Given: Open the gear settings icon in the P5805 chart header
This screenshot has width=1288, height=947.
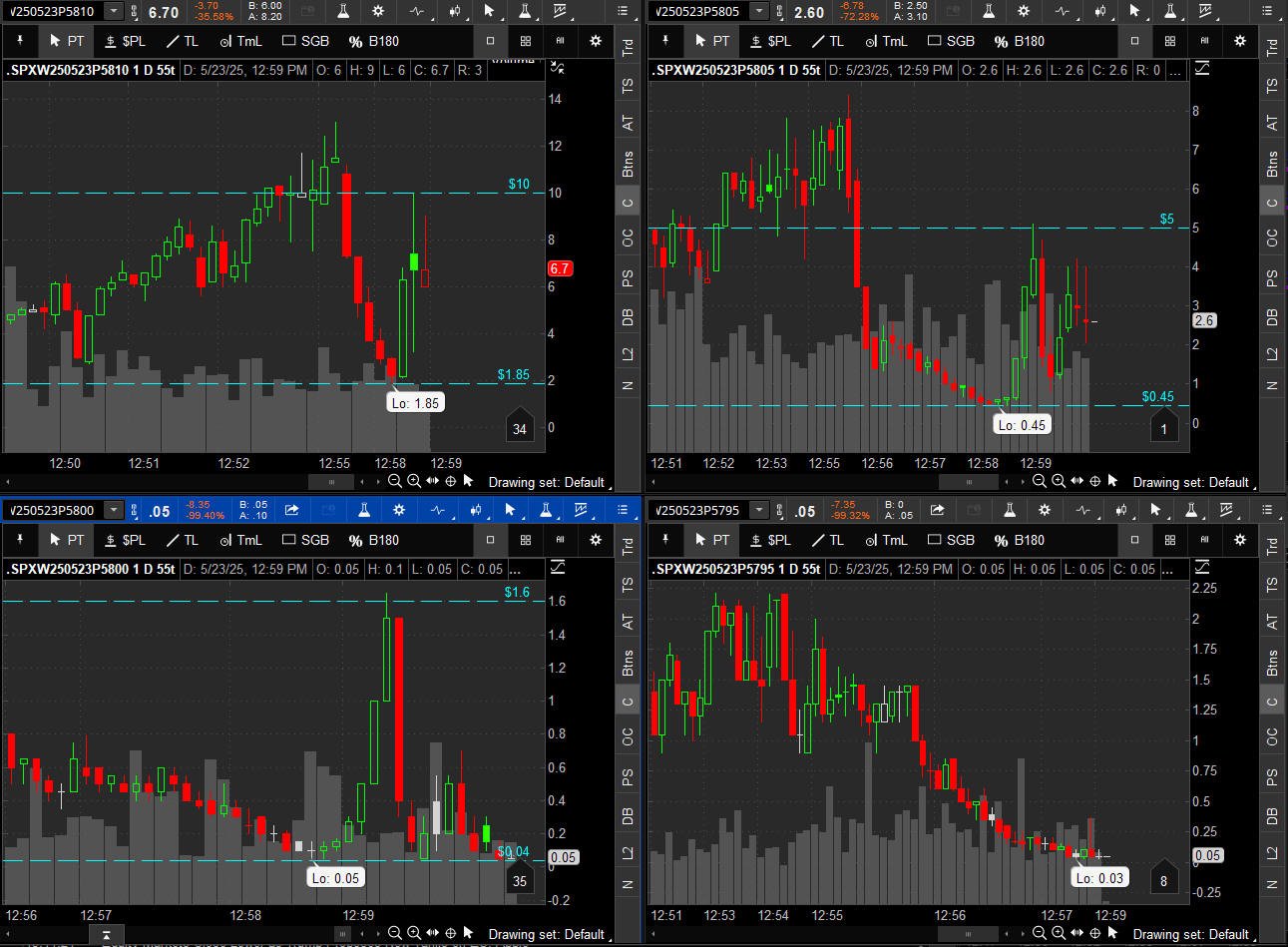Looking at the screenshot, I should pyautogui.click(x=1024, y=12).
